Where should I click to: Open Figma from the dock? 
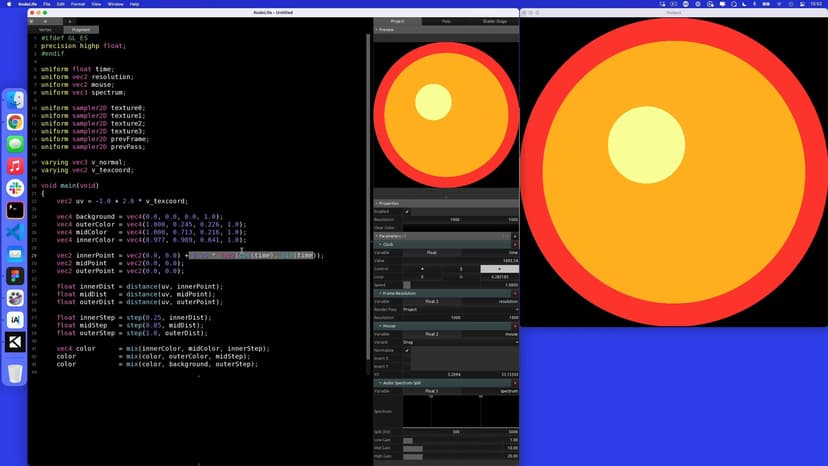tap(15, 276)
